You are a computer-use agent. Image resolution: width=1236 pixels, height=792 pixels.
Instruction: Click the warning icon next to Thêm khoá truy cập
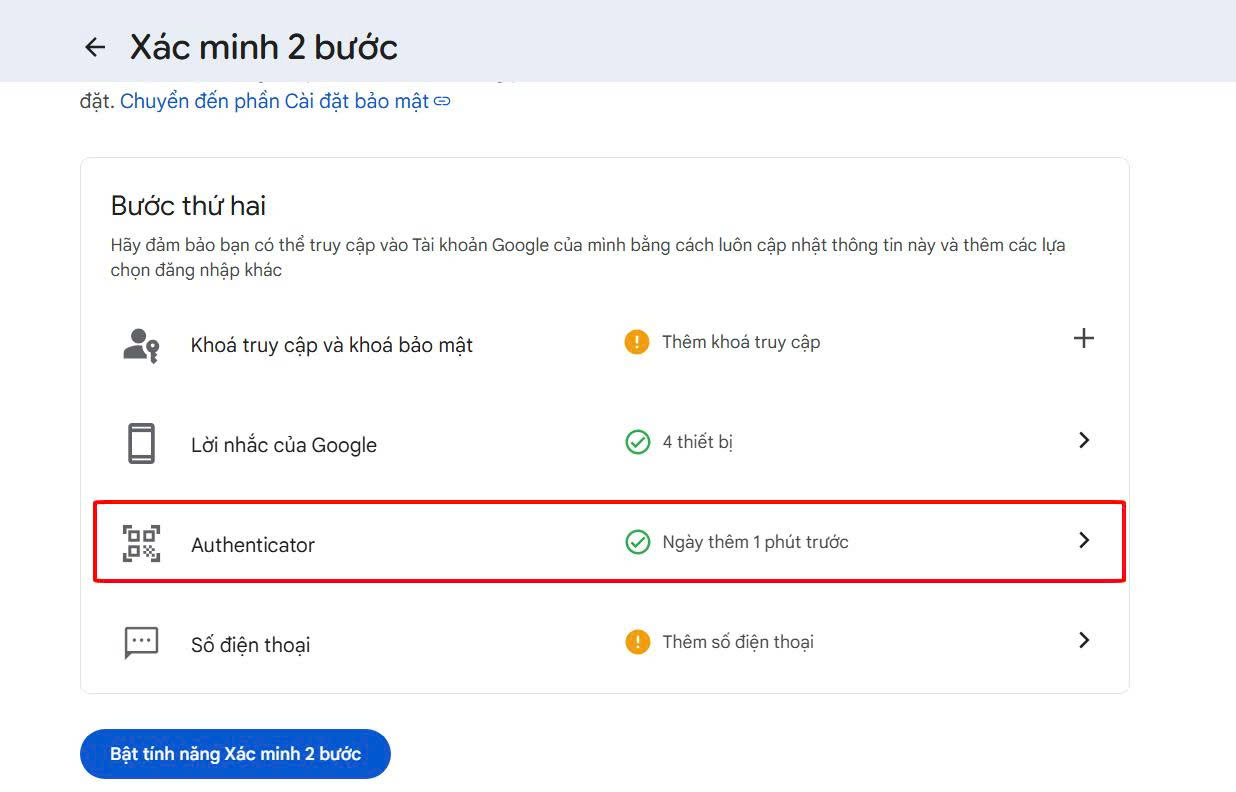click(637, 341)
